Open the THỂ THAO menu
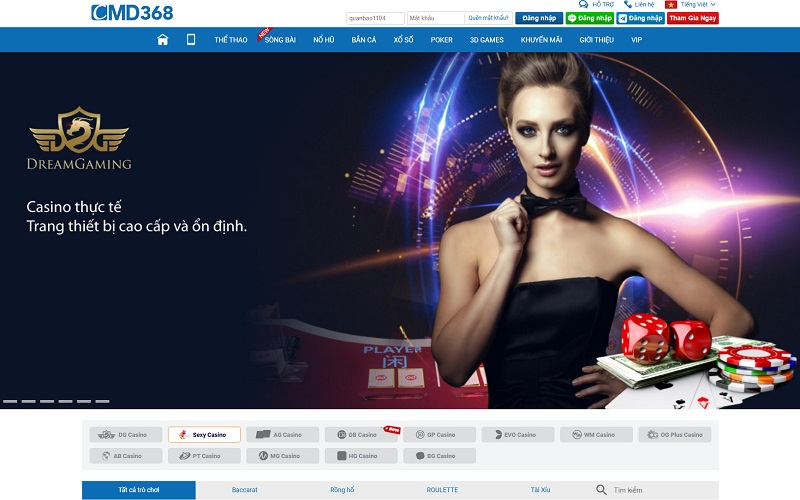This screenshot has height=500, width=800. tap(231, 40)
